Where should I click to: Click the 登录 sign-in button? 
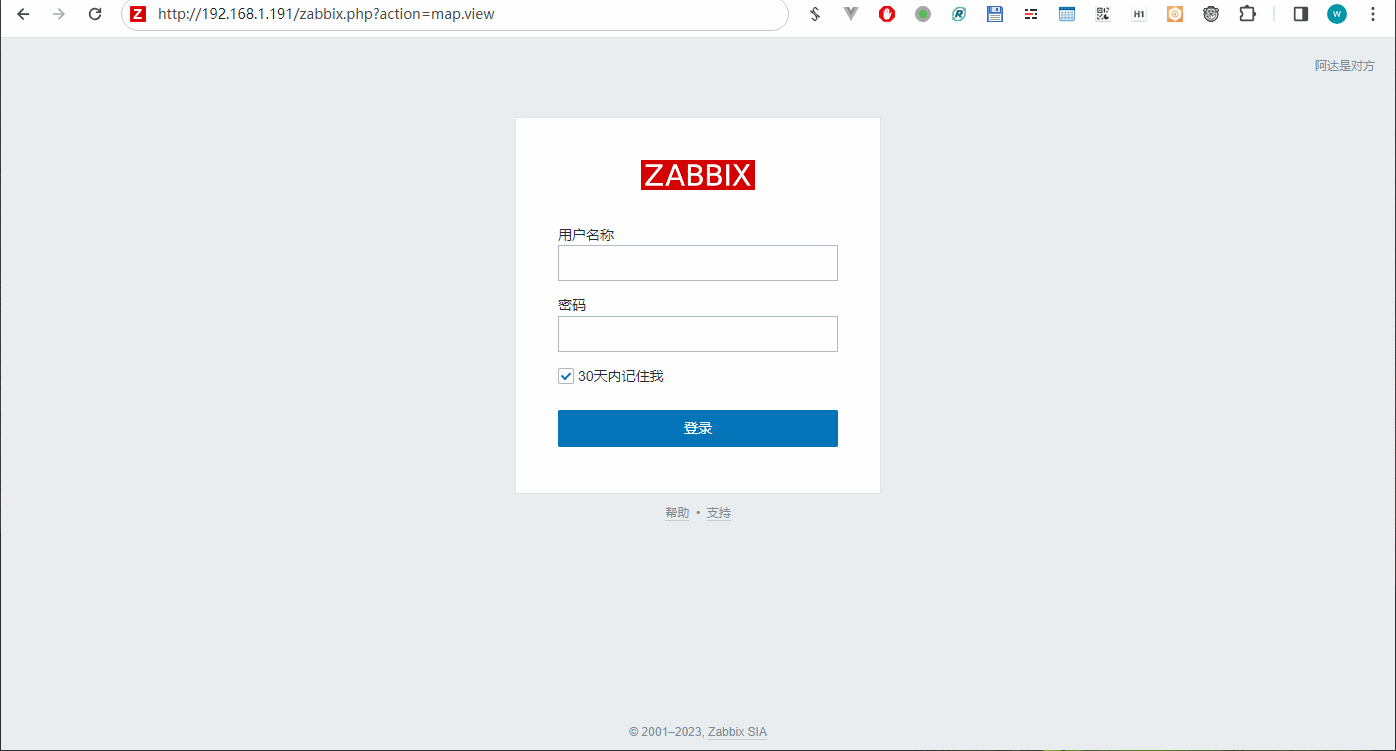click(x=698, y=428)
